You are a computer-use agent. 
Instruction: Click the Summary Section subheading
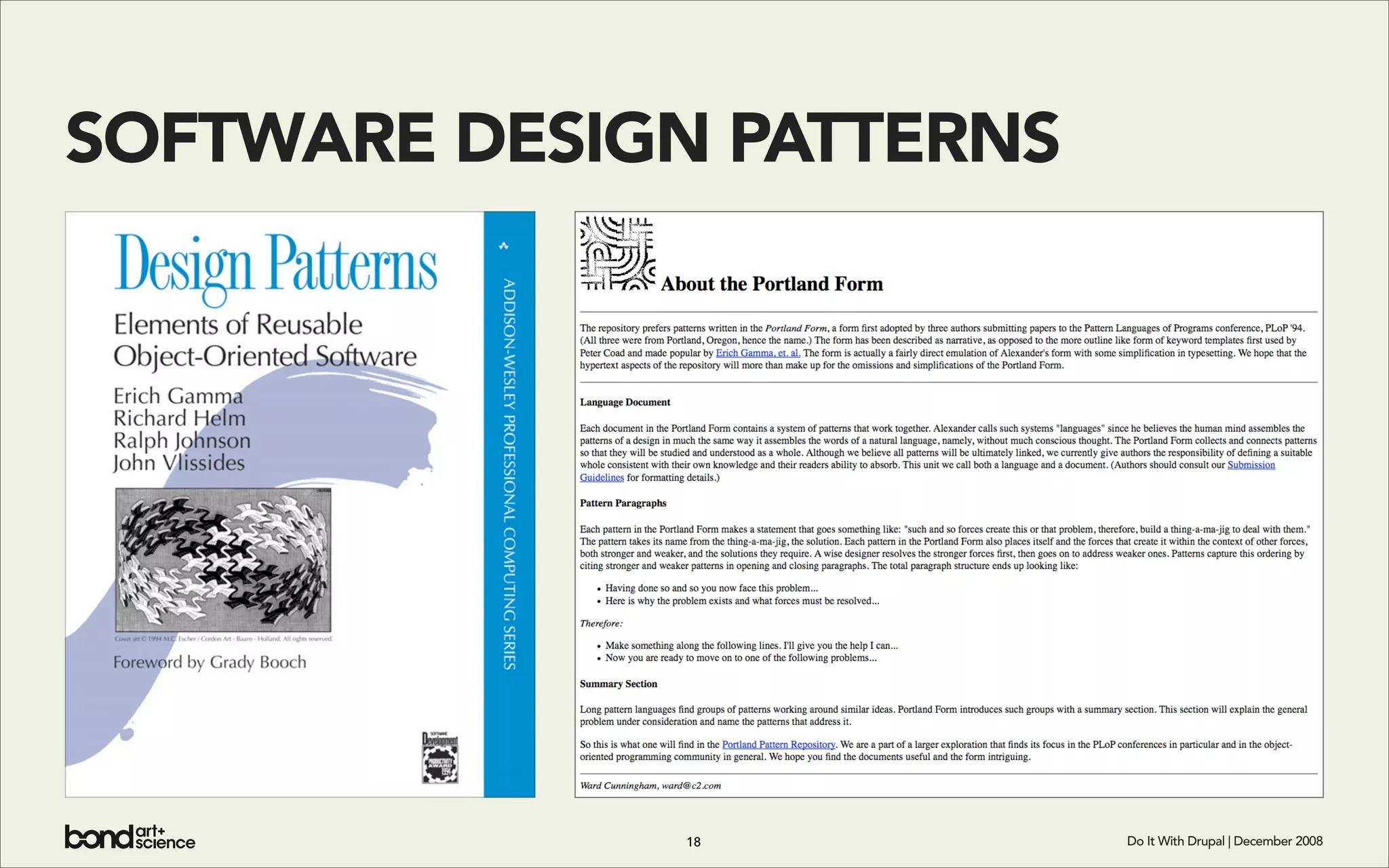(619, 684)
